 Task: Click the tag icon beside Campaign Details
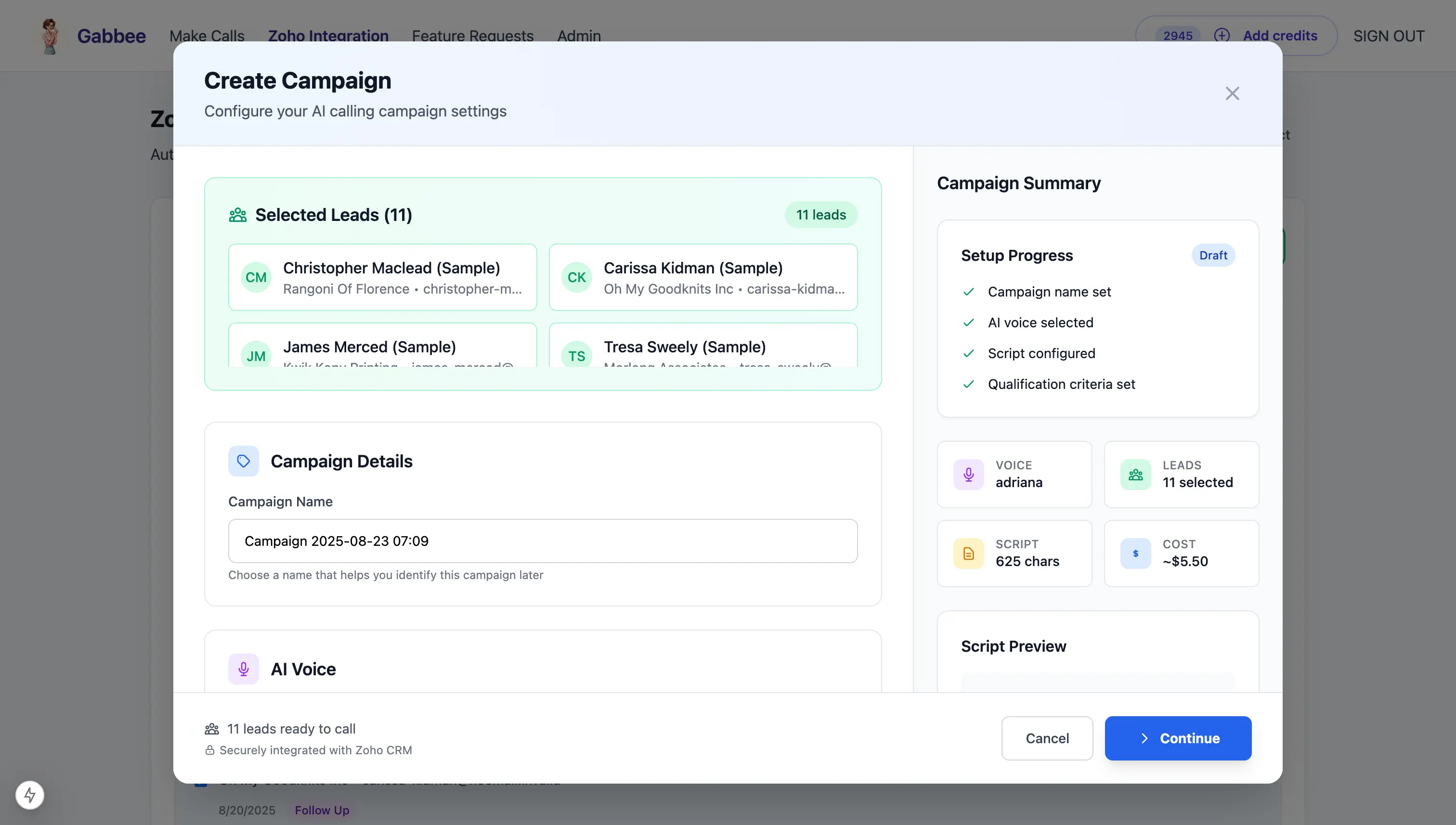[x=243, y=461]
